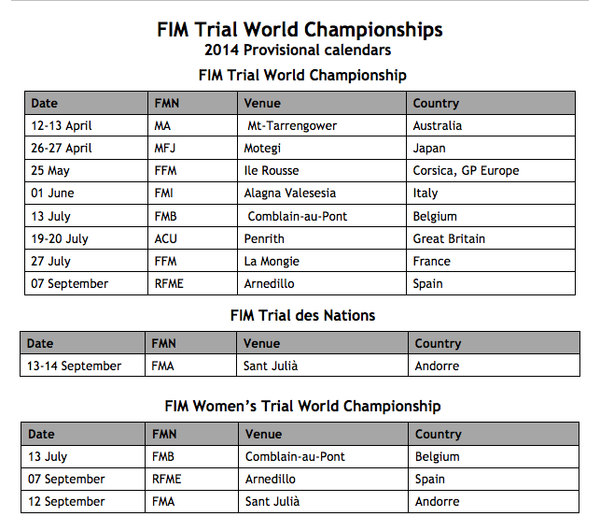Select the Andorre cell in Trial des Nations

point(494,366)
